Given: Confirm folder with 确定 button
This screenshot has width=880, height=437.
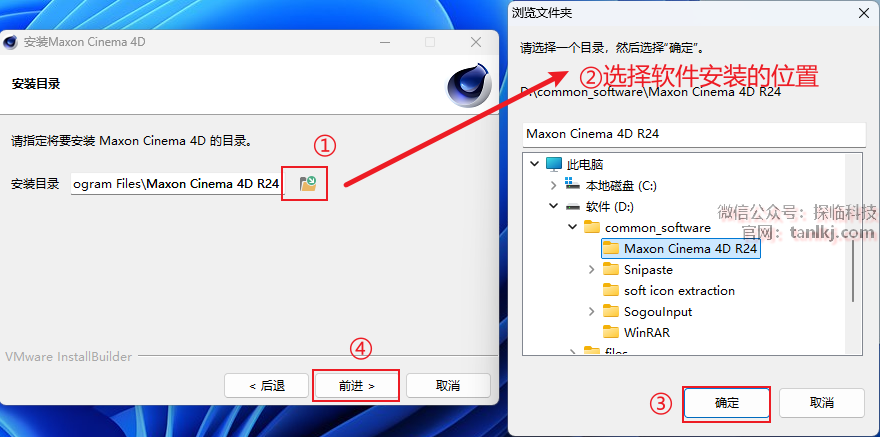Looking at the screenshot, I should pyautogui.click(x=727, y=403).
